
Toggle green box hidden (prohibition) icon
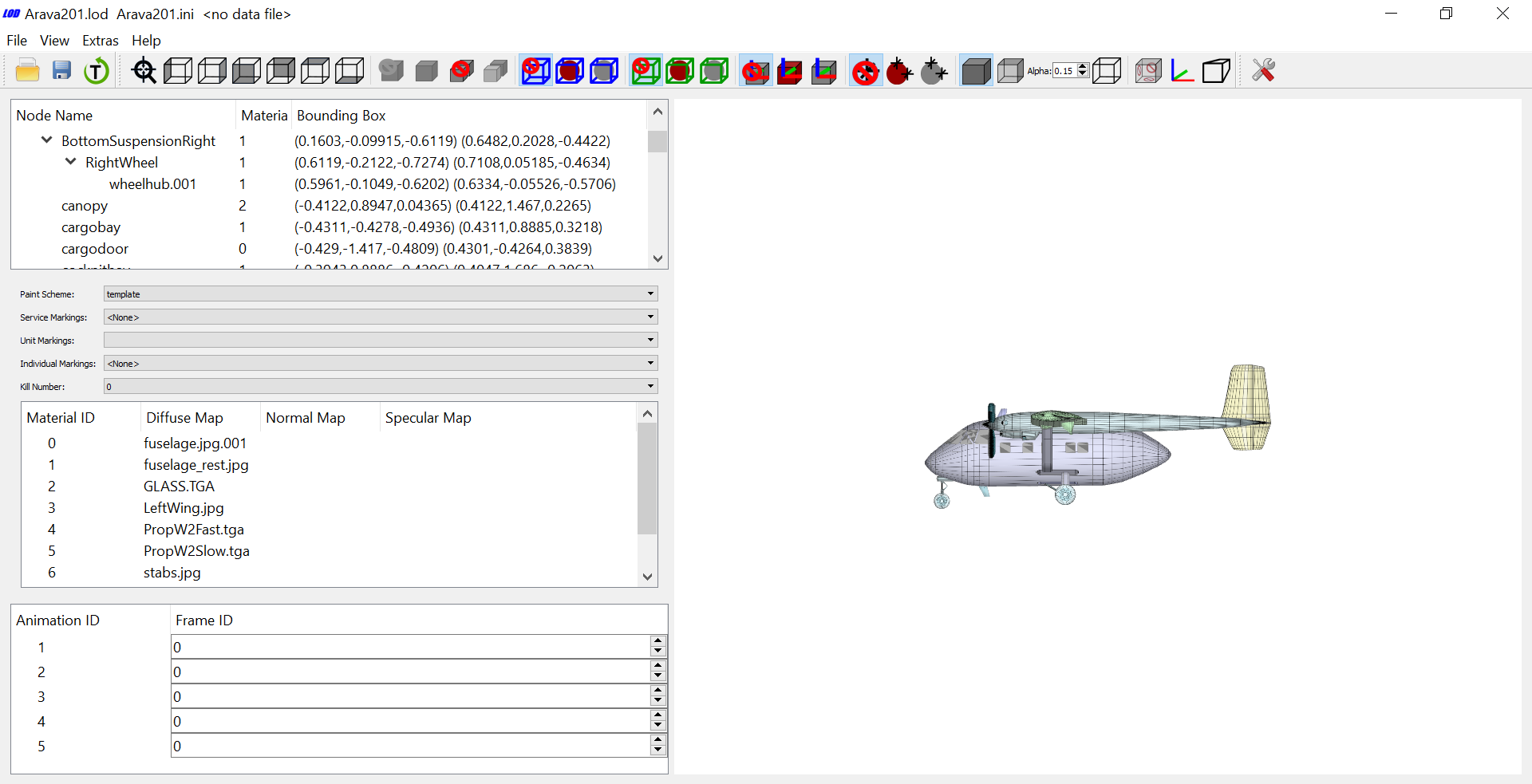(646, 71)
